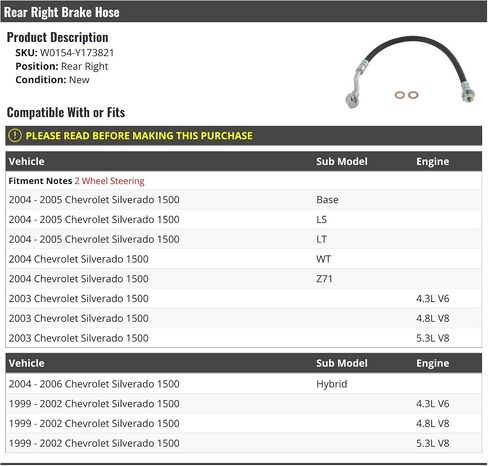Select the 1999 - 2002 Silverado 4.3L V6 row
The image size is (488, 466).
[x=244, y=404]
